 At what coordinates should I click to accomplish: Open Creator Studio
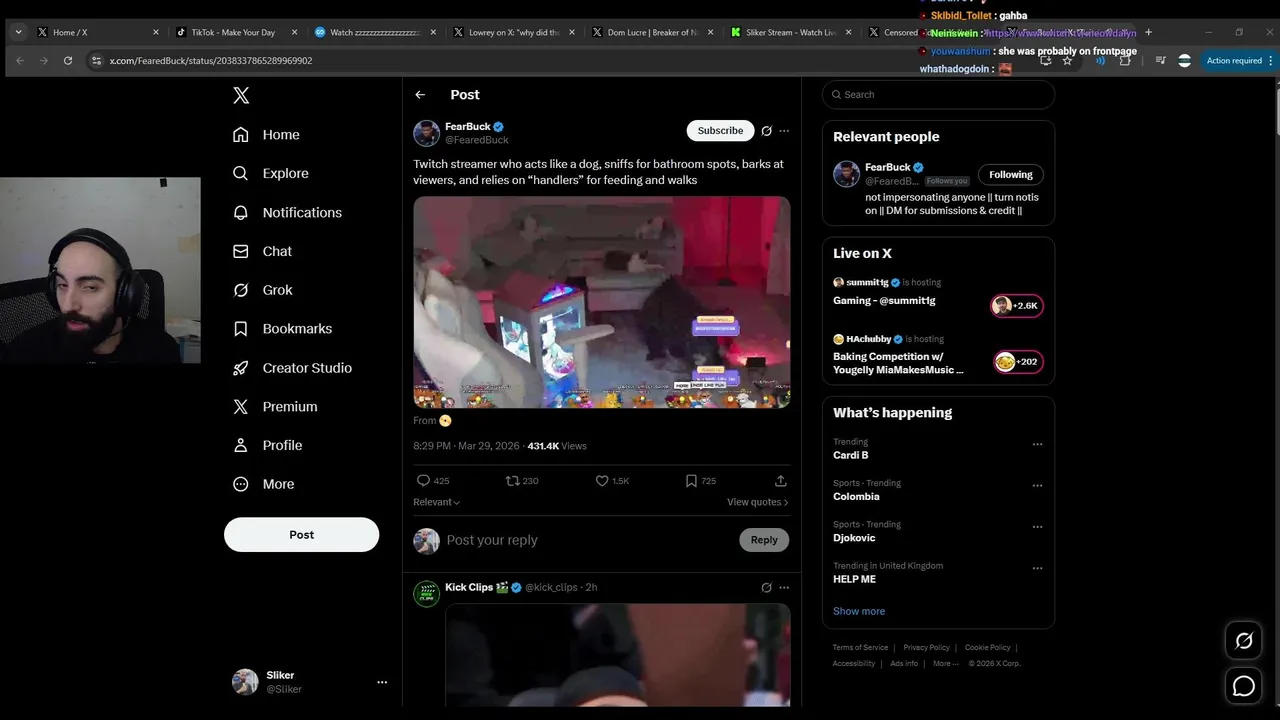[x=292, y=367]
